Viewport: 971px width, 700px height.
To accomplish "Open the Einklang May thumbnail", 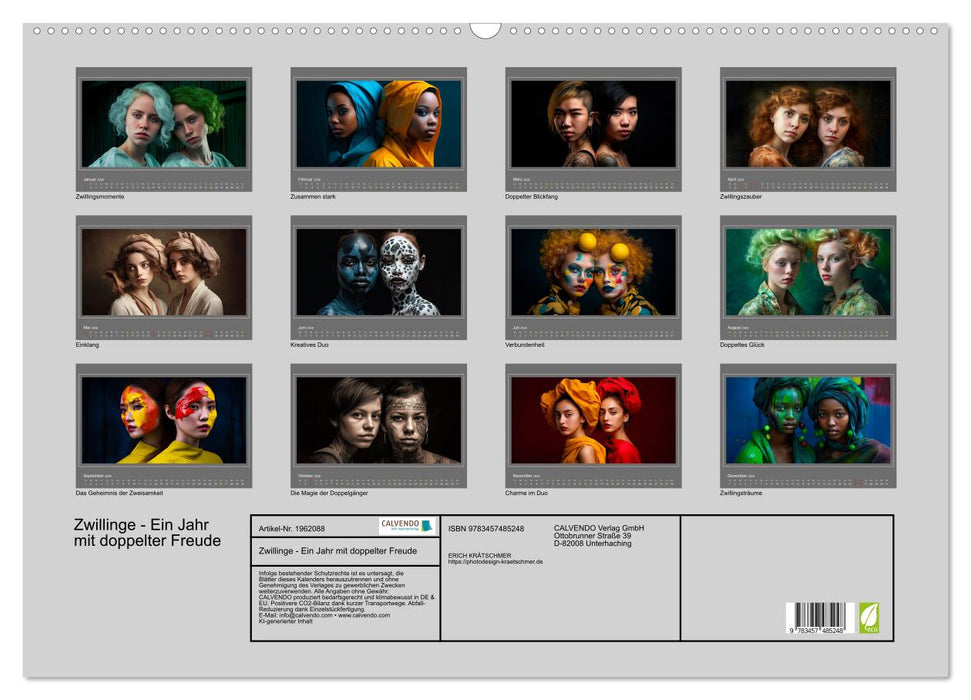I will (x=164, y=273).
